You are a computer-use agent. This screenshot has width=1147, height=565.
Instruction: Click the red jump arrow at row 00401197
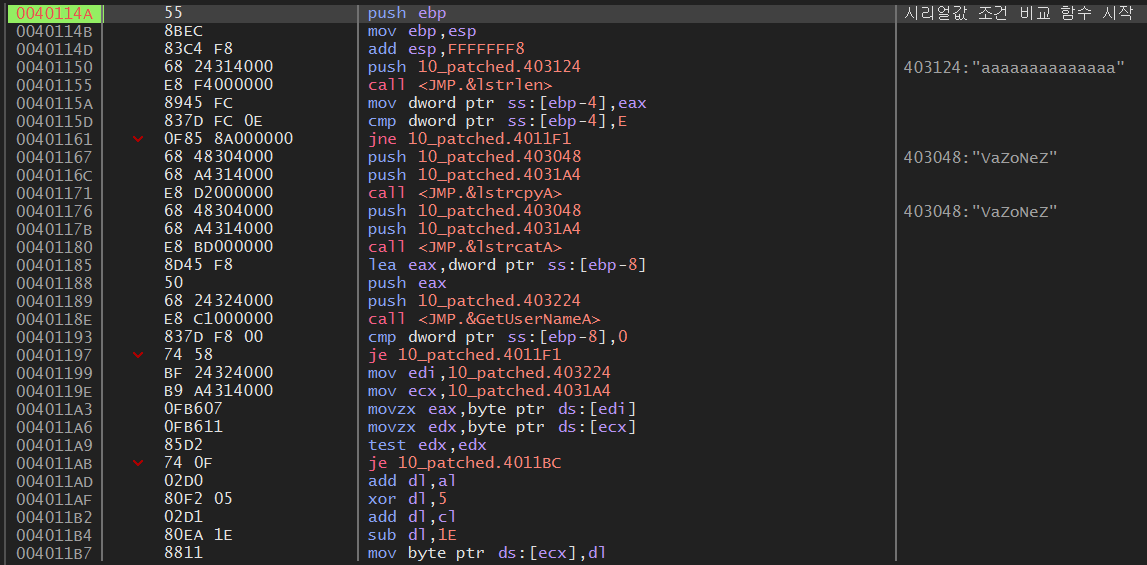pos(138,355)
